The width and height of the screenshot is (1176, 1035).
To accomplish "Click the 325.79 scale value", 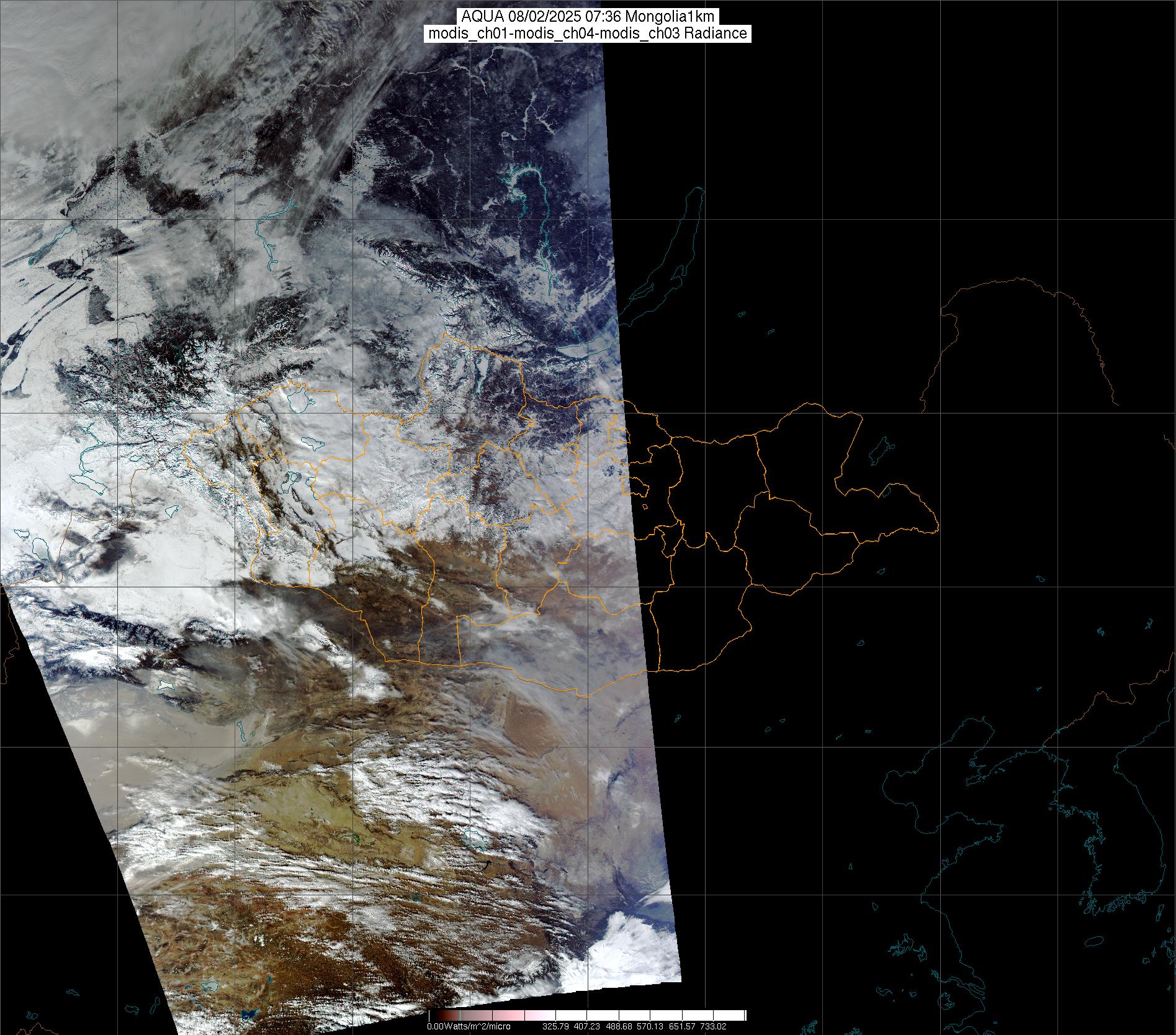I will click(x=555, y=1026).
